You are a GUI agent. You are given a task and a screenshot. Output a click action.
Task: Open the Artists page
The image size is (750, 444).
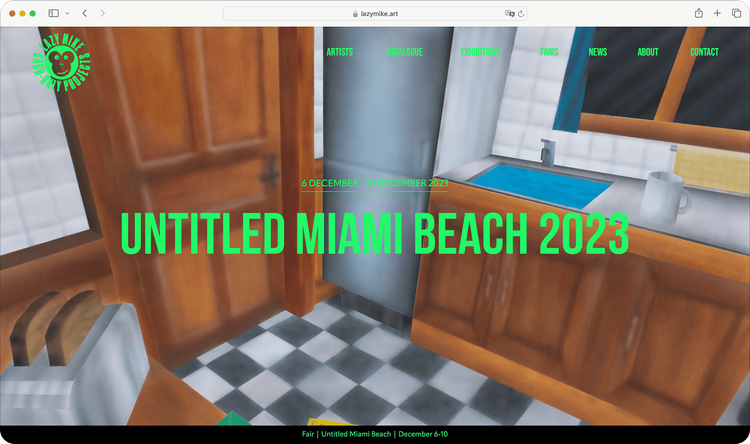[x=339, y=52]
